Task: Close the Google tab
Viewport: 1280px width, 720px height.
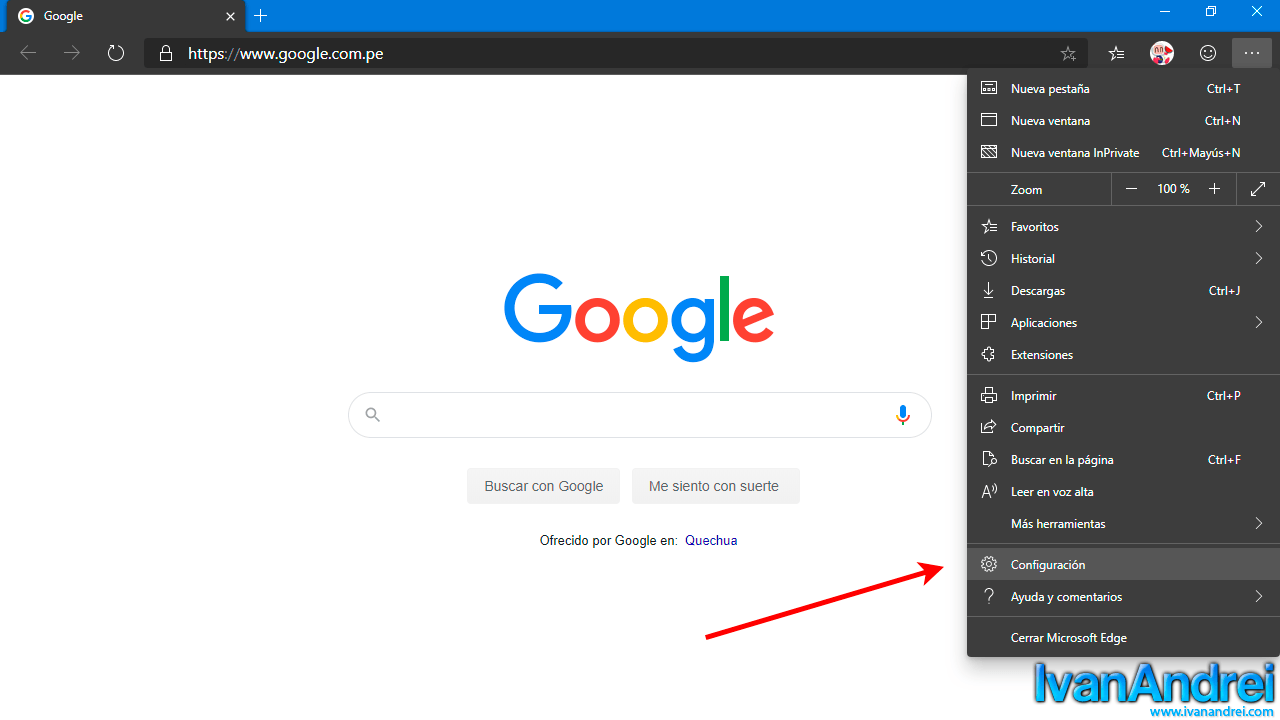Action: click(231, 16)
